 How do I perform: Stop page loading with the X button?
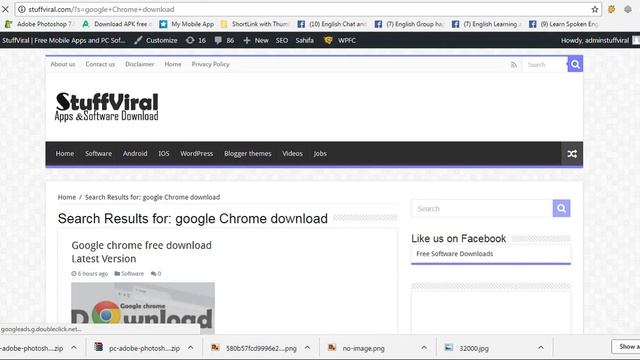pyautogui.click(x=5, y=9)
